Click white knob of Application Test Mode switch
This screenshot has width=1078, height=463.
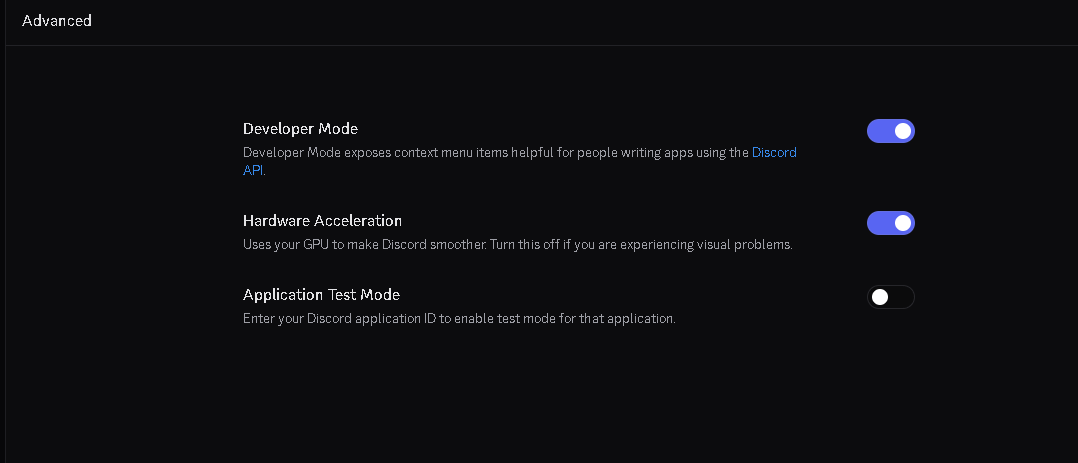click(880, 297)
